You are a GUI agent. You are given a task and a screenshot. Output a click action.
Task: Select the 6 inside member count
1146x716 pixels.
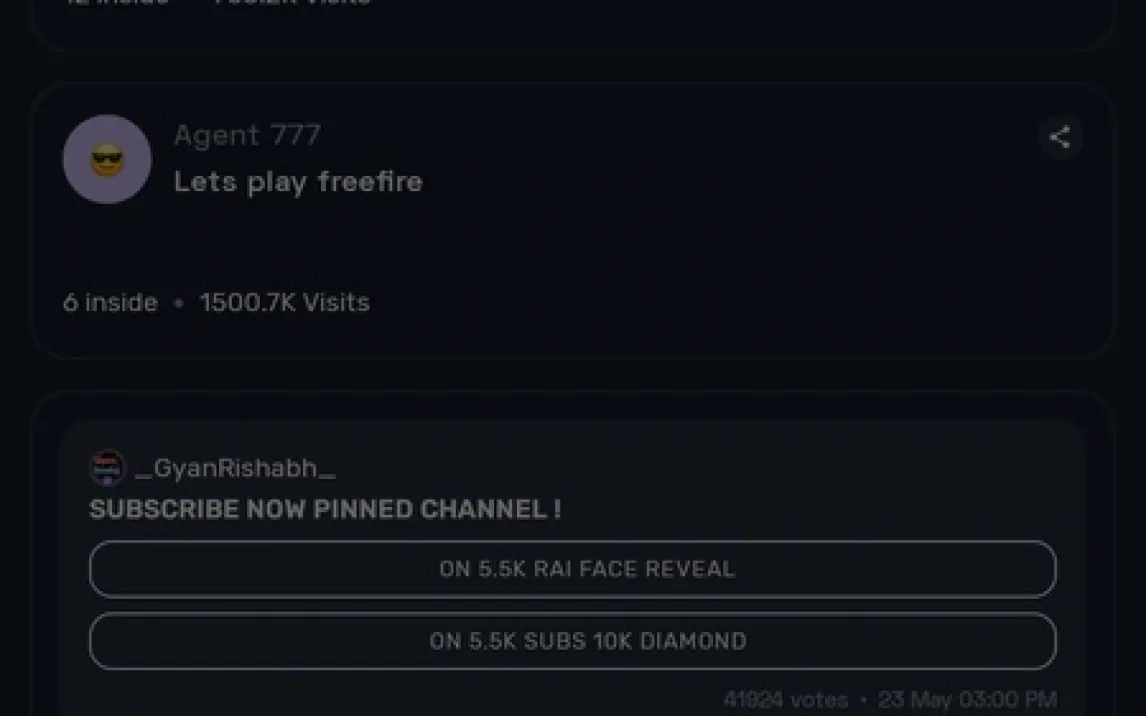(110, 302)
